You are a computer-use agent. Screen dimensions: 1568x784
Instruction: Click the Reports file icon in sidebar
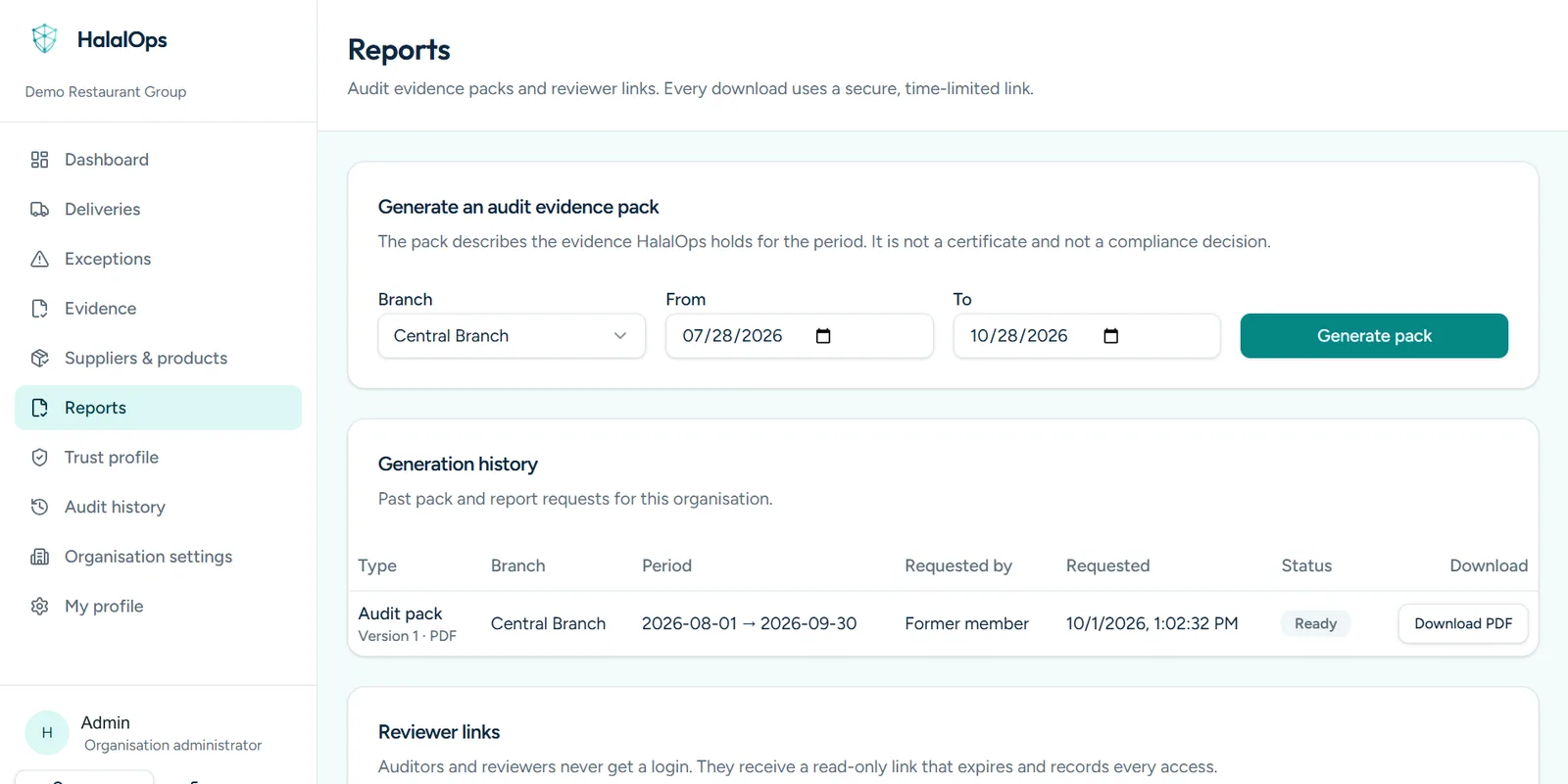(39, 408)
